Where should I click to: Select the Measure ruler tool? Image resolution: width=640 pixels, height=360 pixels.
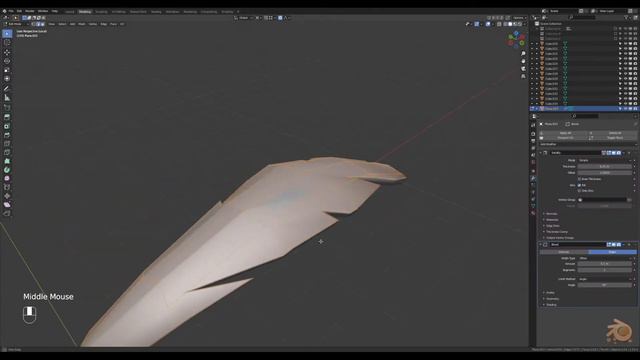click(7, 98)
